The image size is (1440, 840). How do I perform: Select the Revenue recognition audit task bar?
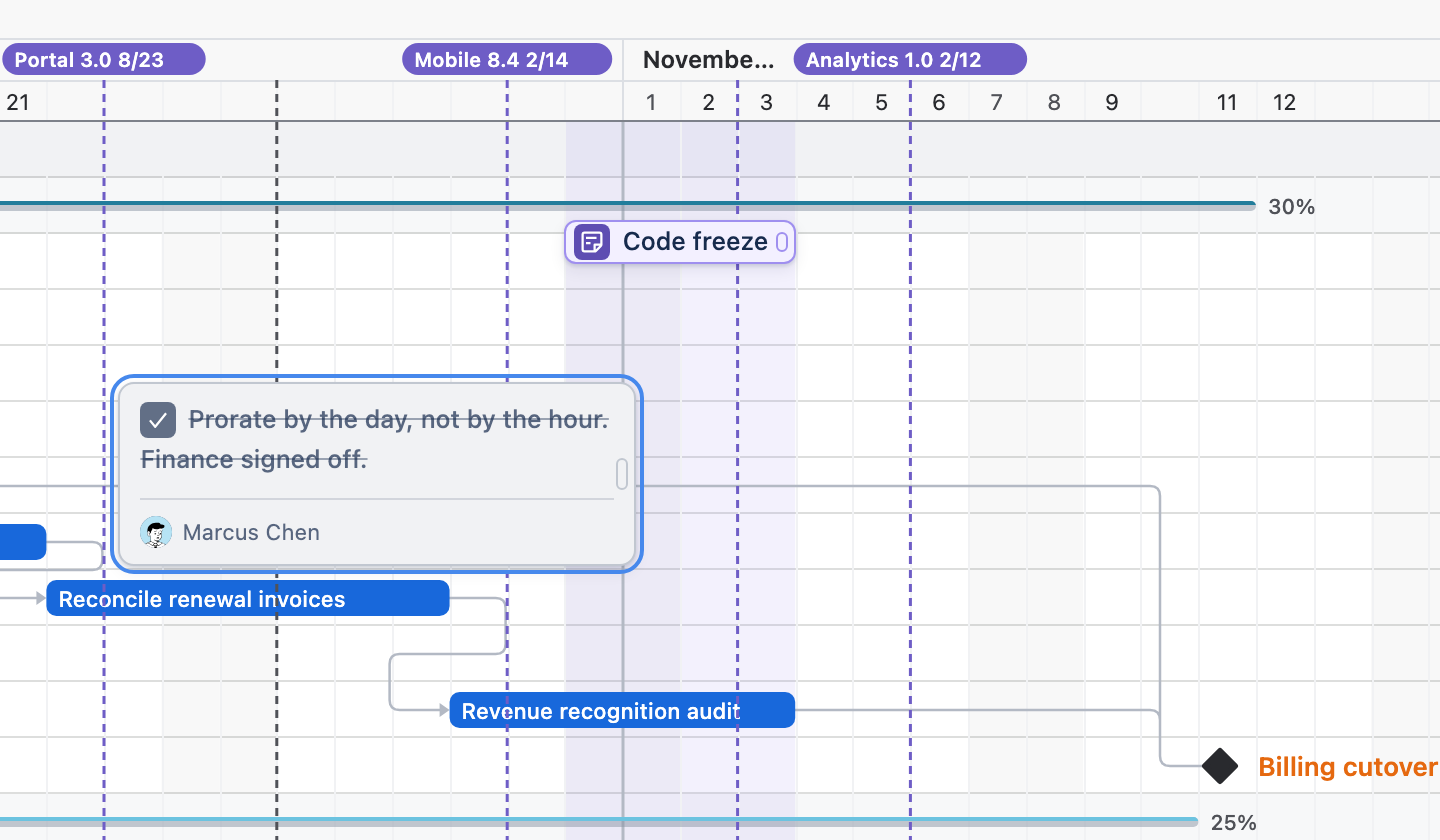coord(622,711)
